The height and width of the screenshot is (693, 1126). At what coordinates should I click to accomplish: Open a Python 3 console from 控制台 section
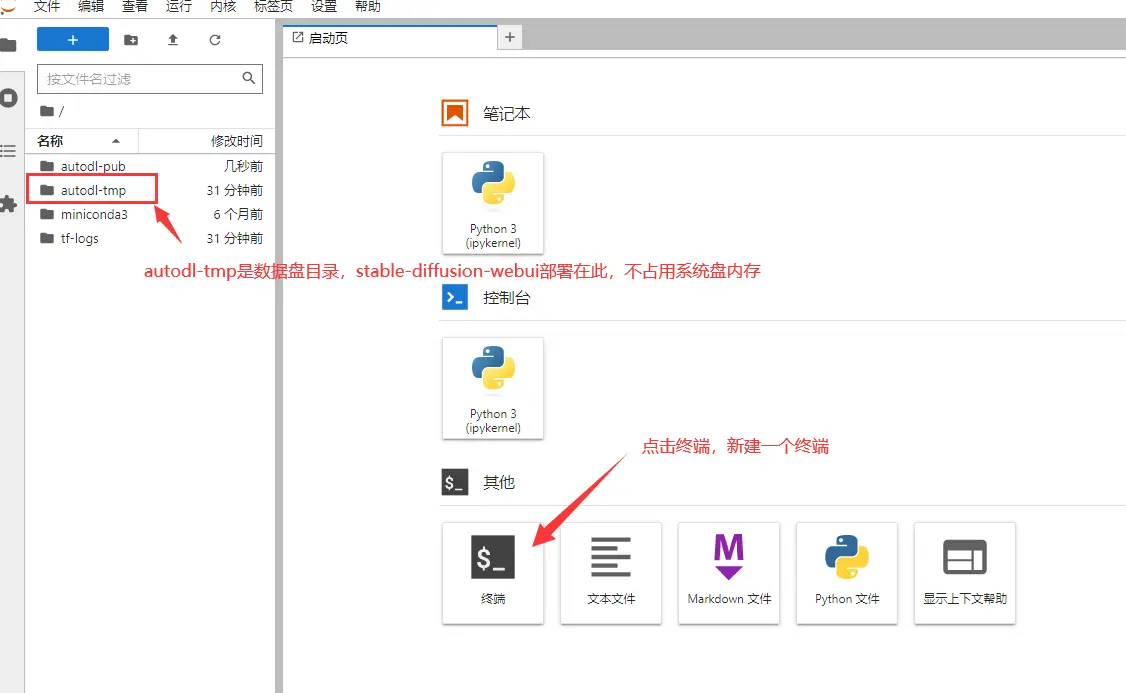point(492,388)
